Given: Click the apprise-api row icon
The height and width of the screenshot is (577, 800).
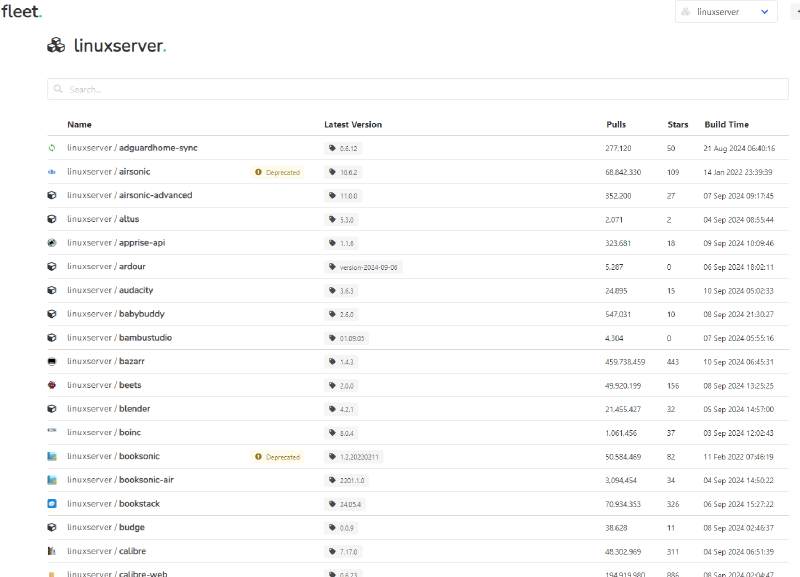Looking at the screenshot, I should point(52,243).
